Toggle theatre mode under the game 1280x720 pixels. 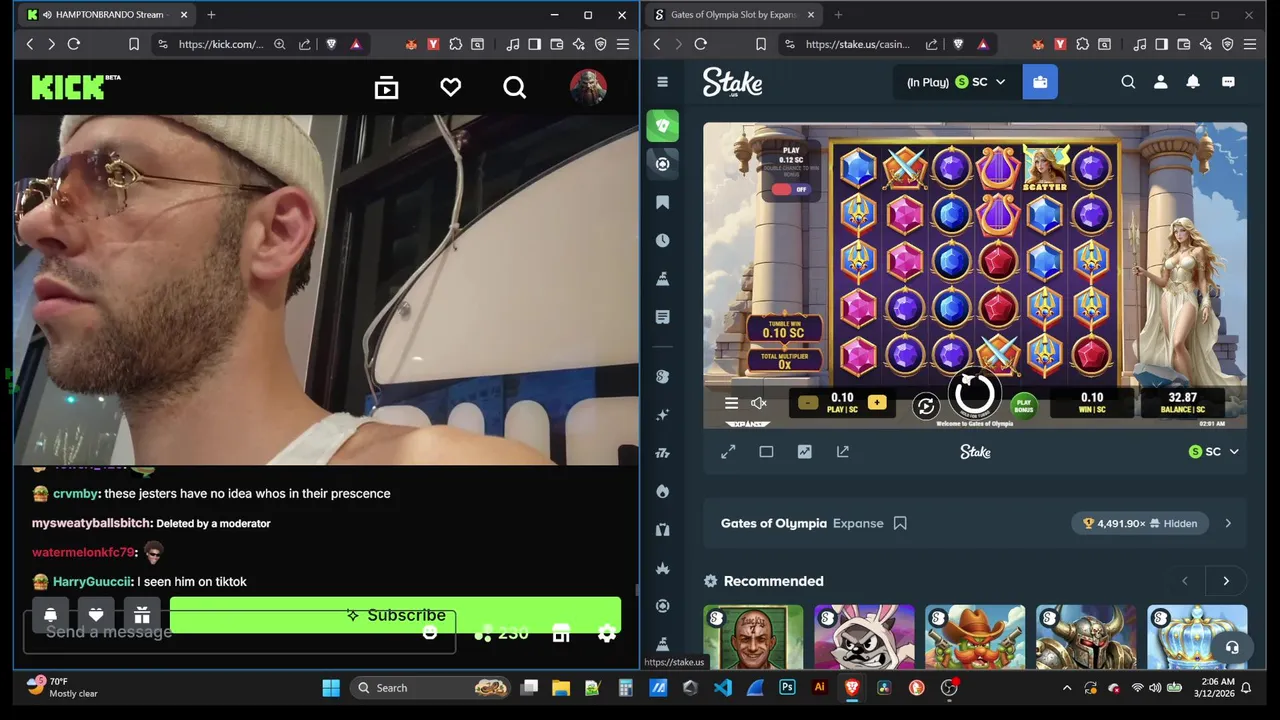tap(766, 452)
